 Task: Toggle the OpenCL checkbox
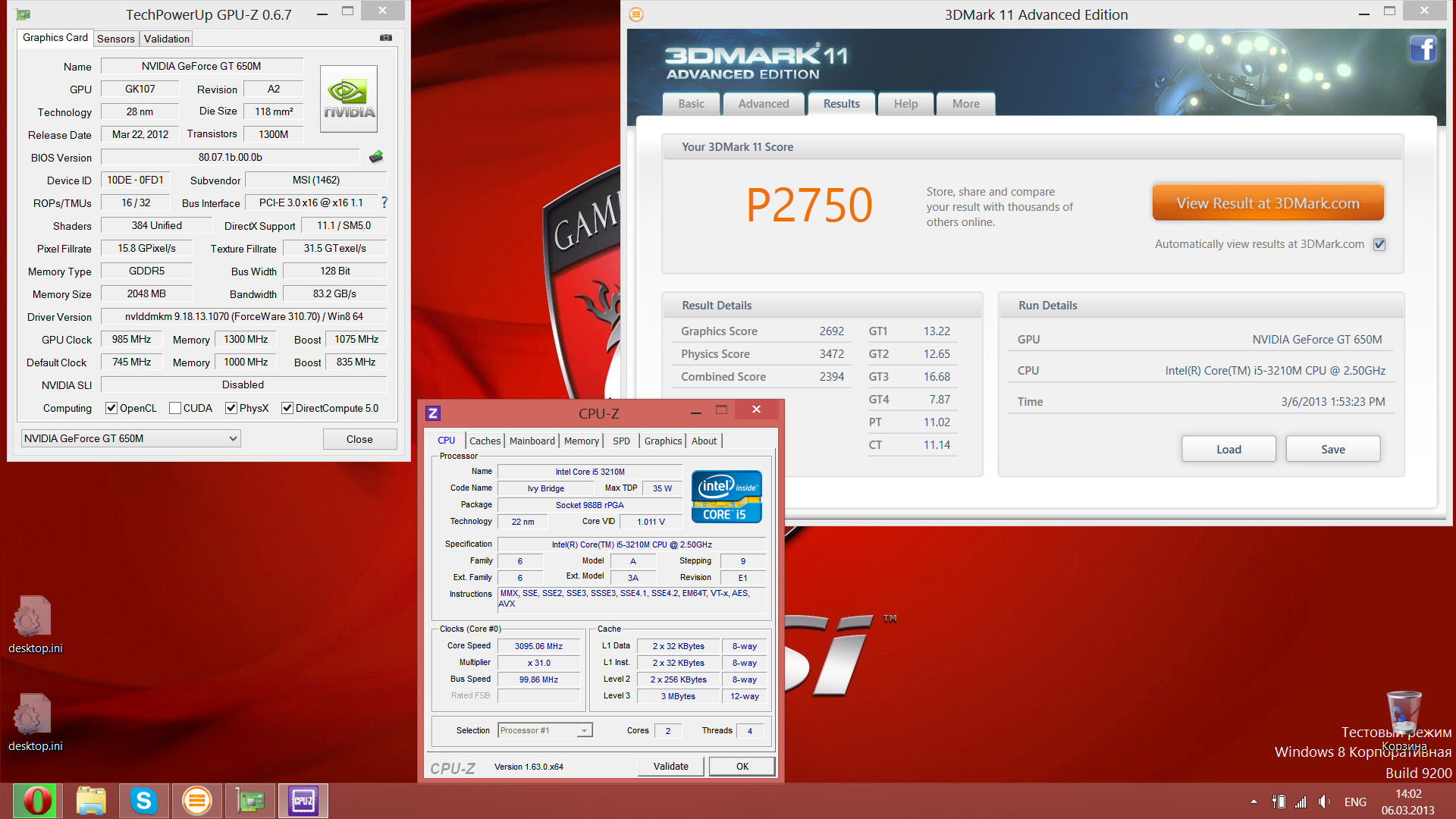point(111,408)
